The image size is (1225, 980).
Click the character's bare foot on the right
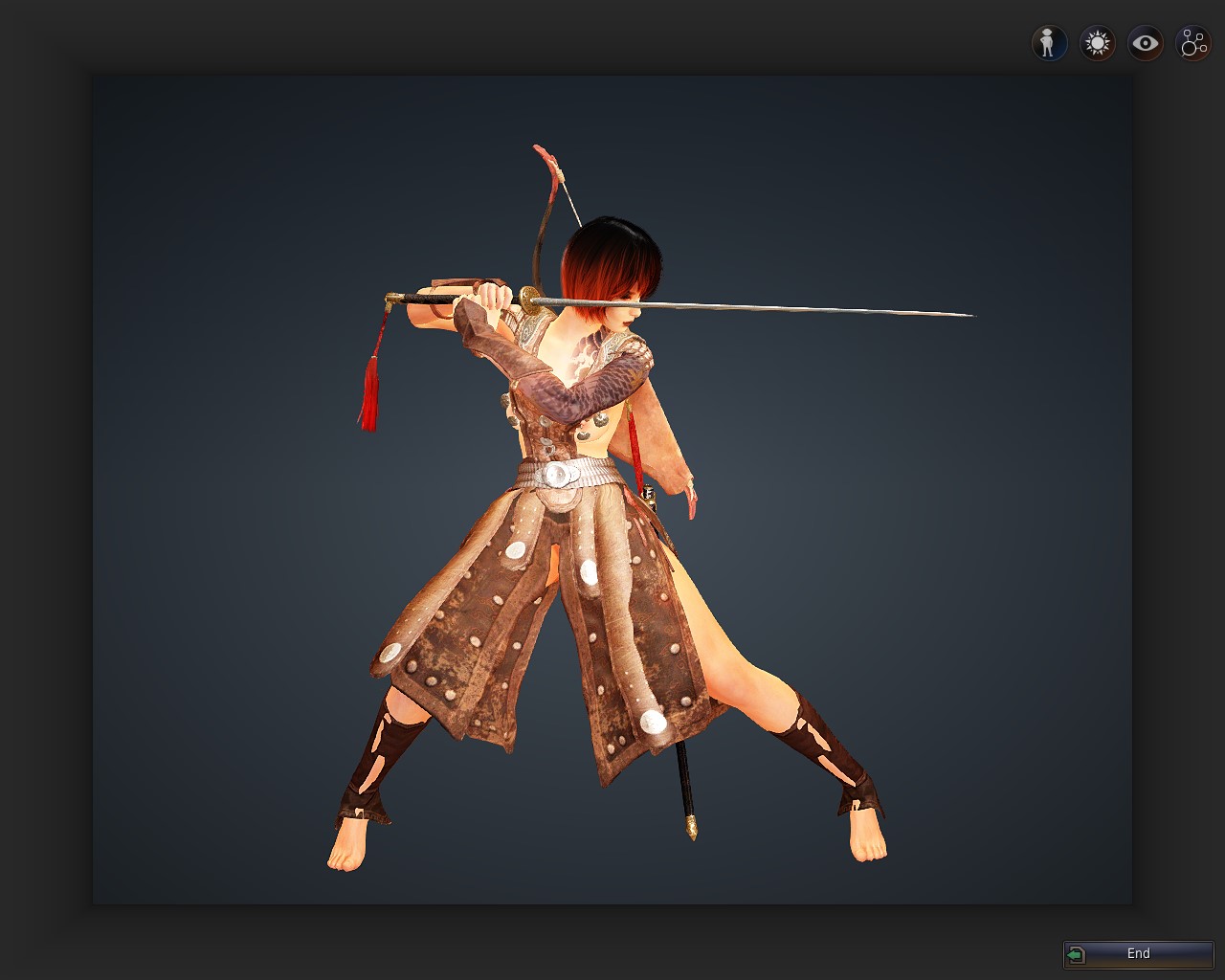tap(867, 836)
